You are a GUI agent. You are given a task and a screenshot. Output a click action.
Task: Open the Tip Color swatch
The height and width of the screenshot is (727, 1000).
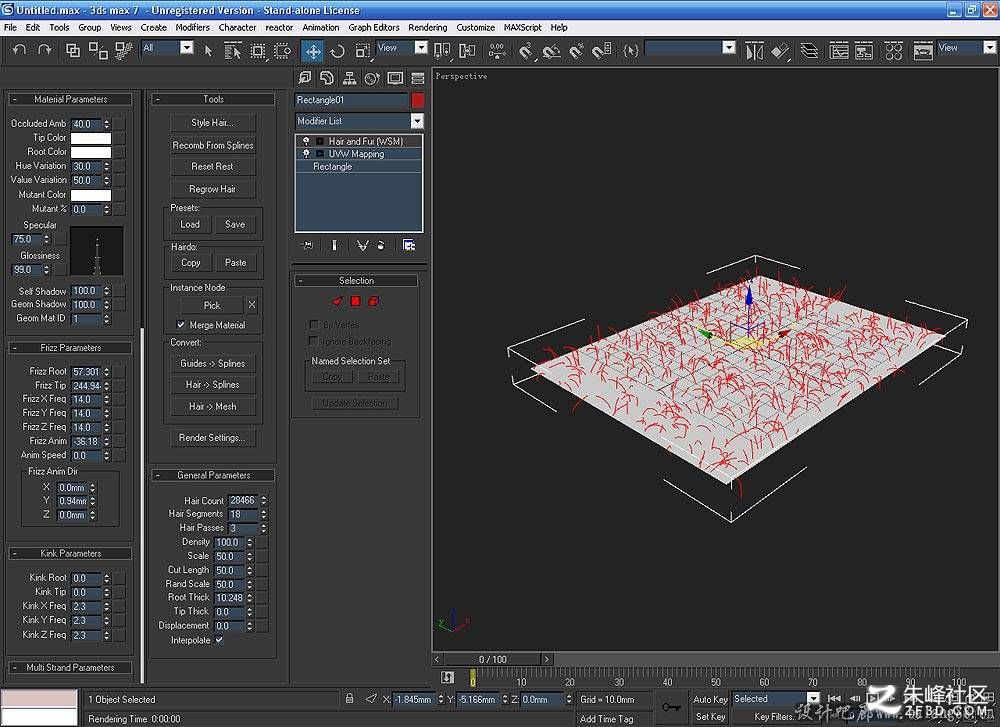tap(91, 138)
